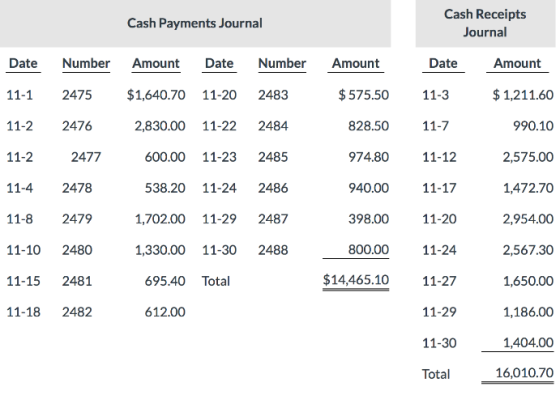This screenshot has width=560, height=395.
Task: Click the 2,830.00 amount
Action: 160,126
